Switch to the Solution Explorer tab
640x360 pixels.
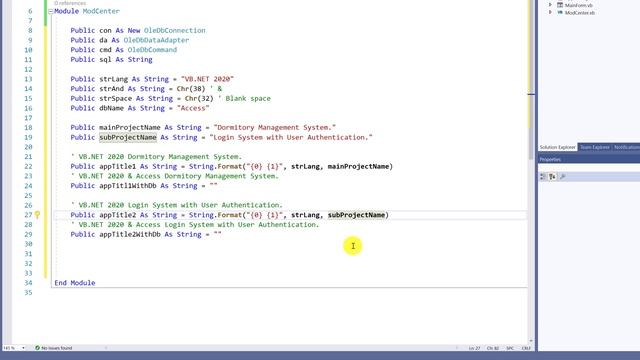click(558, 147)
